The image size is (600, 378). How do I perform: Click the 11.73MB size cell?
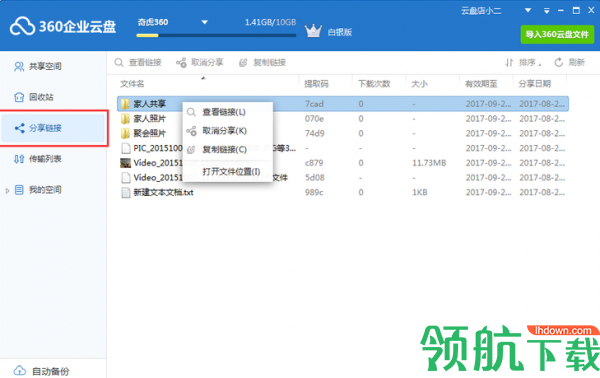point(429,163)
